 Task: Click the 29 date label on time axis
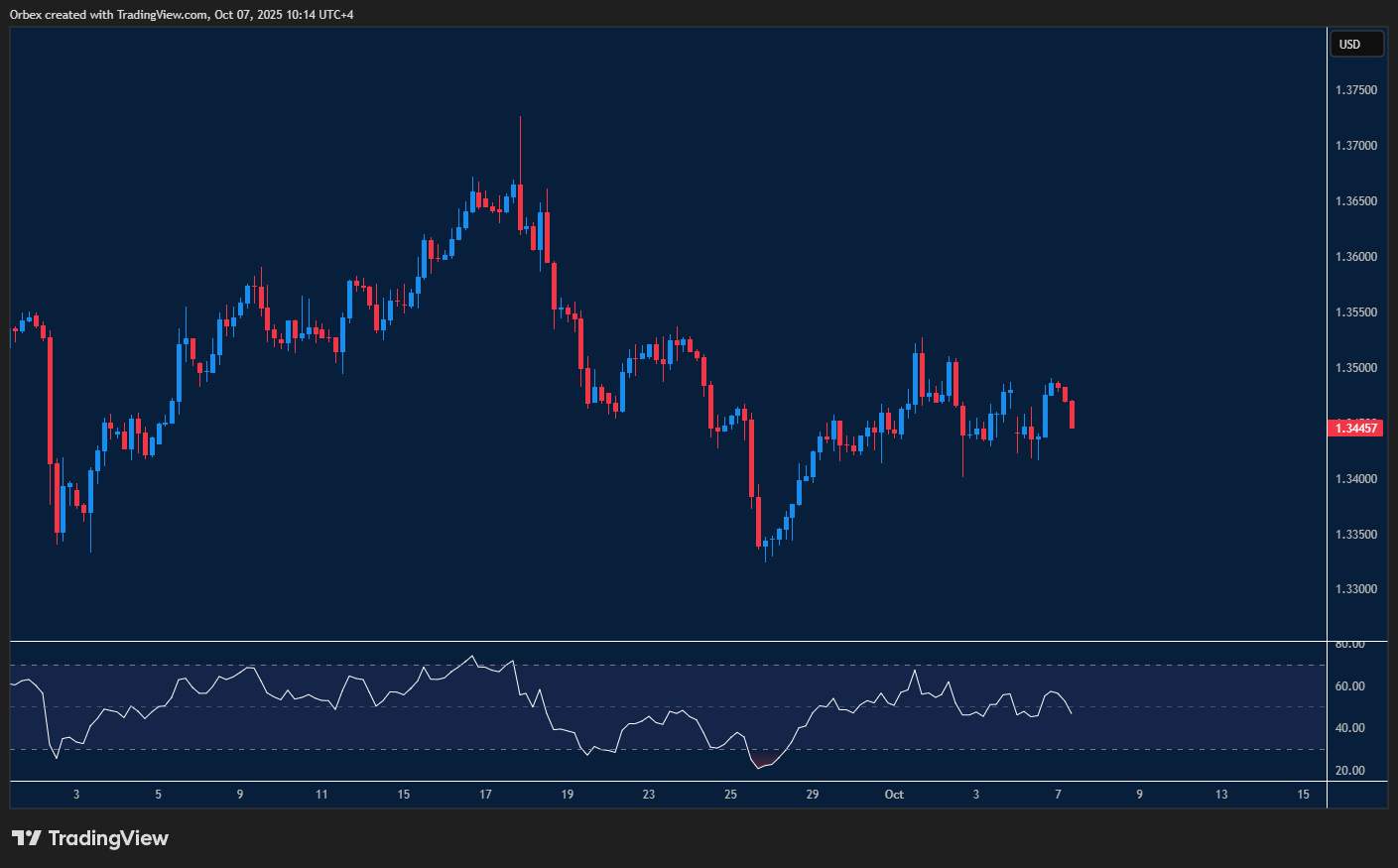[813, 795]
